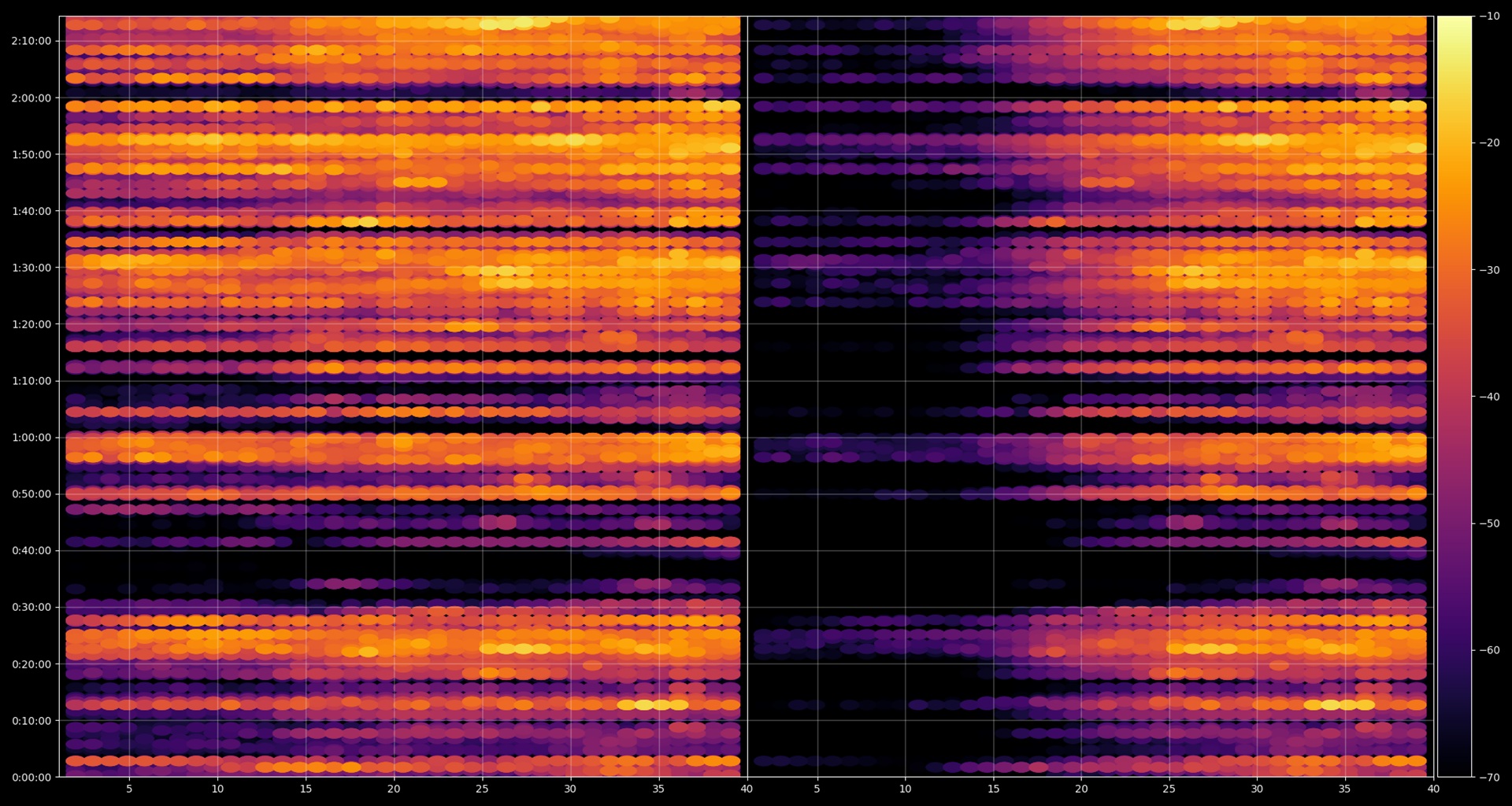Select x-axis label 20 under right heatmap
Image resolution: width=1512 pixels, height=806 pixels.
coord(1081,789)
